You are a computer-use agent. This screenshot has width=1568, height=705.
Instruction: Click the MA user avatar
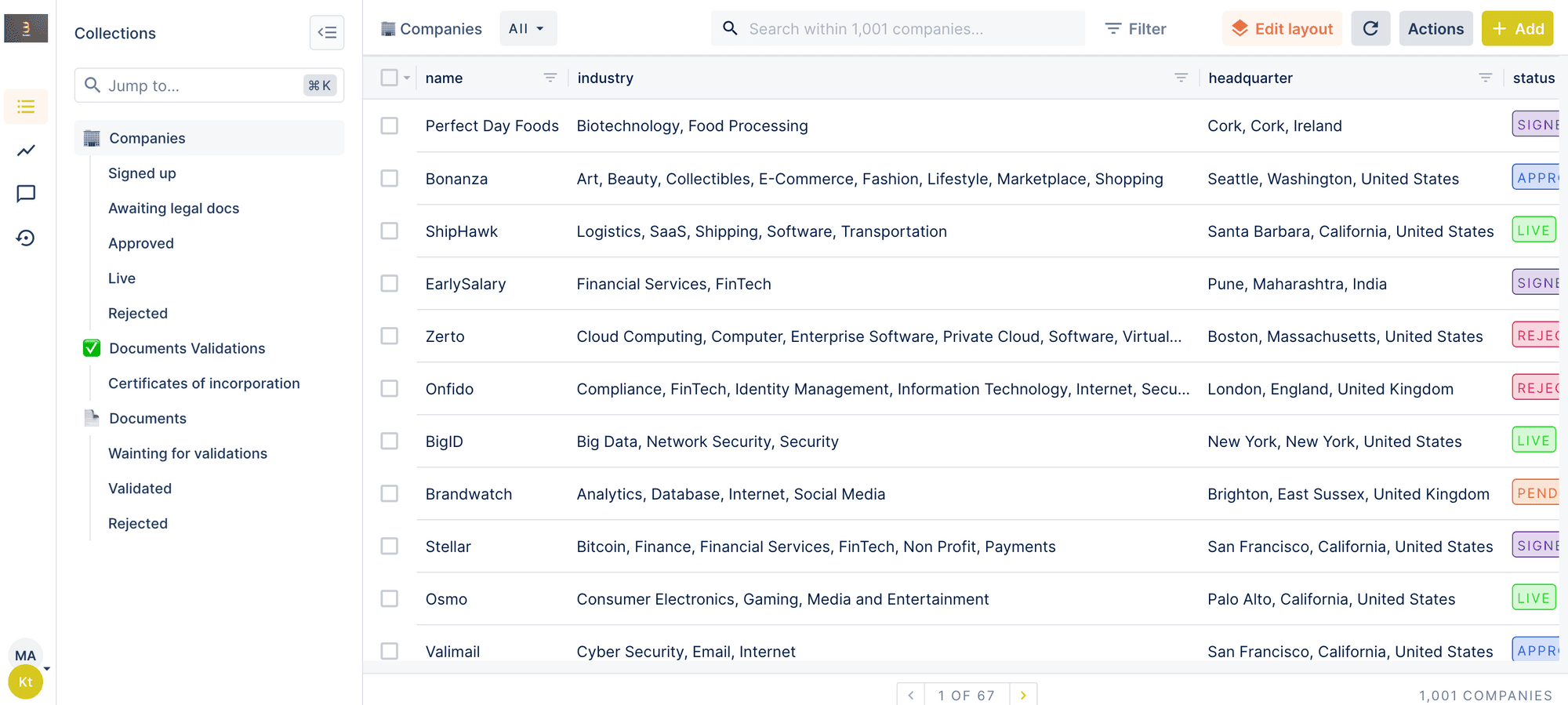26,655
